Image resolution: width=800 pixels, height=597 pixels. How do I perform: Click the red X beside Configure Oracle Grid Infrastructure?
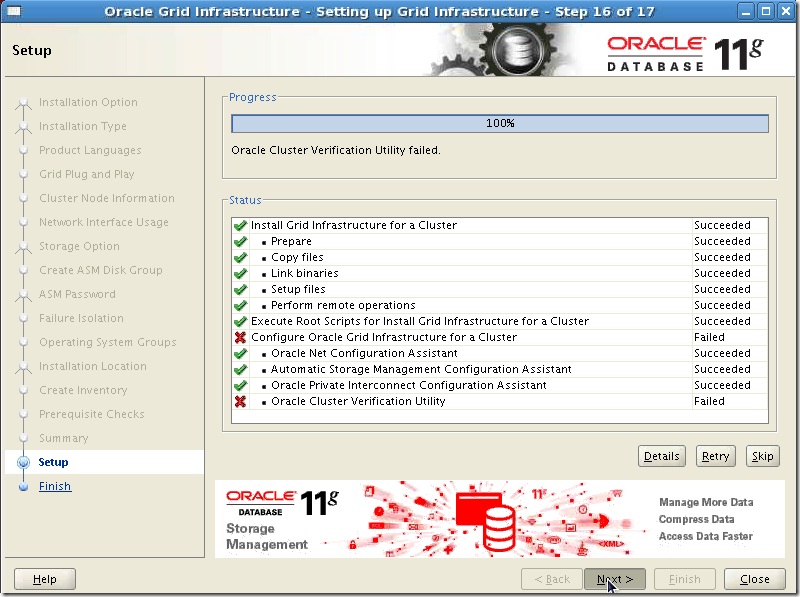(x=240, y=337)
